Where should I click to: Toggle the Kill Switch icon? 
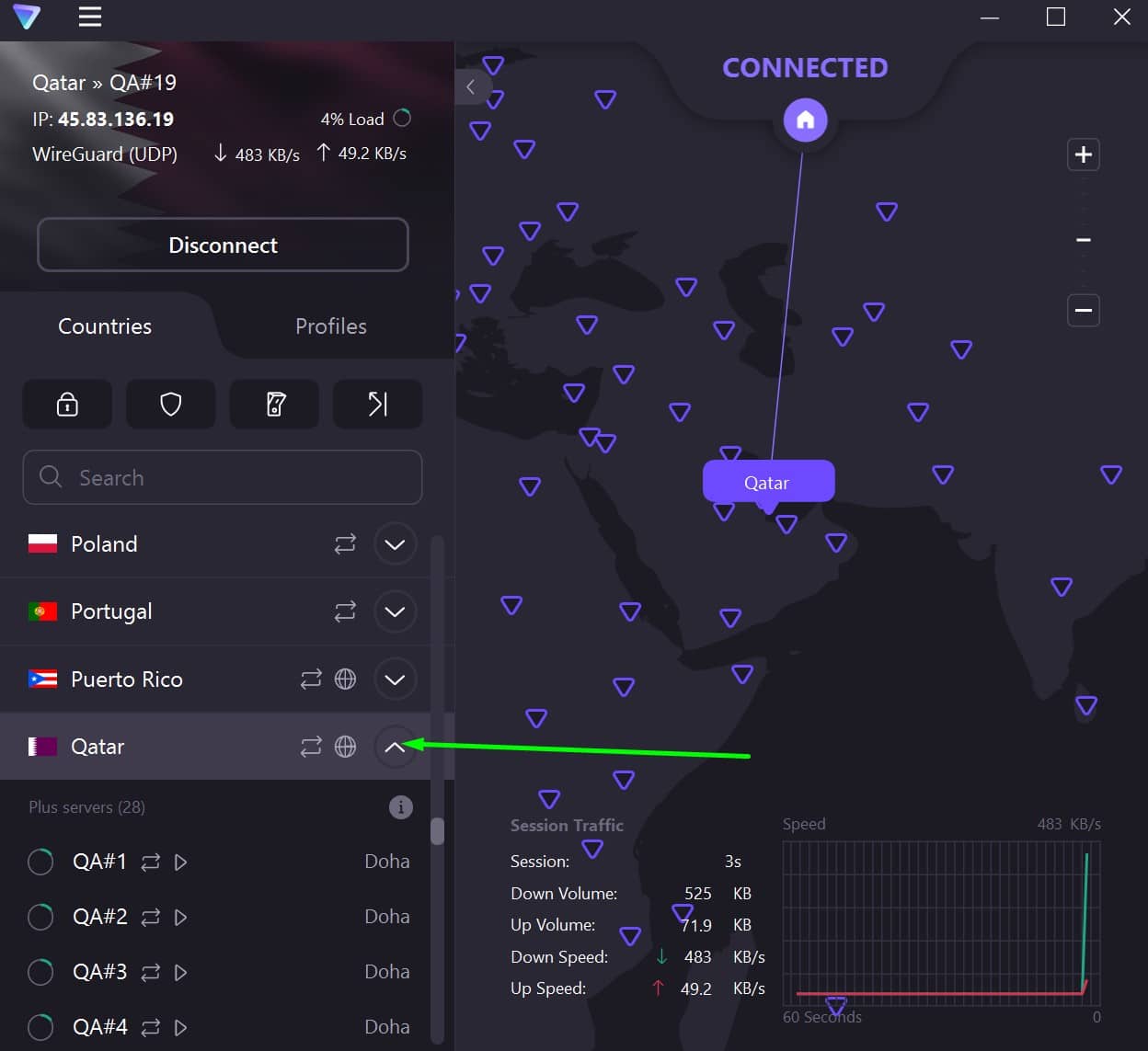click(274, 404)
